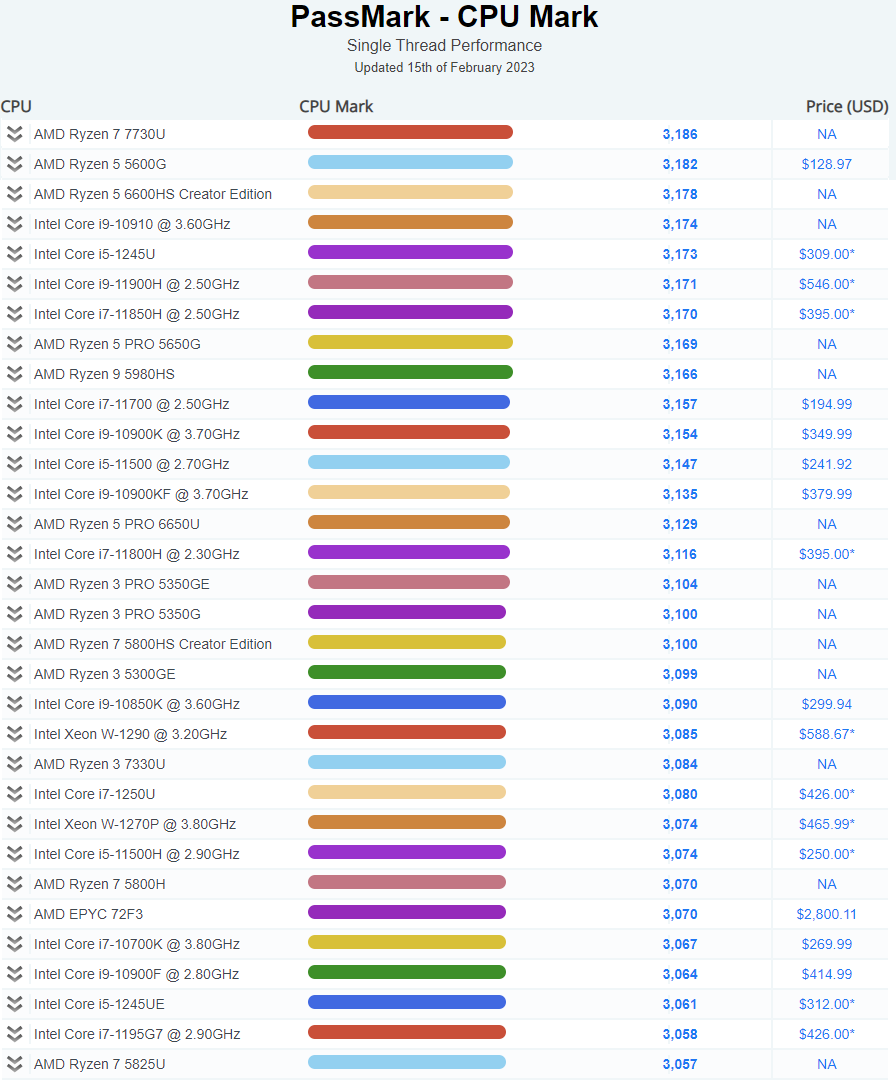The width and height of the screenshot is (896, 1083).
Task: Click chevron icon next to Intel Core i7-1250U
Action: (x=14, y=794)
